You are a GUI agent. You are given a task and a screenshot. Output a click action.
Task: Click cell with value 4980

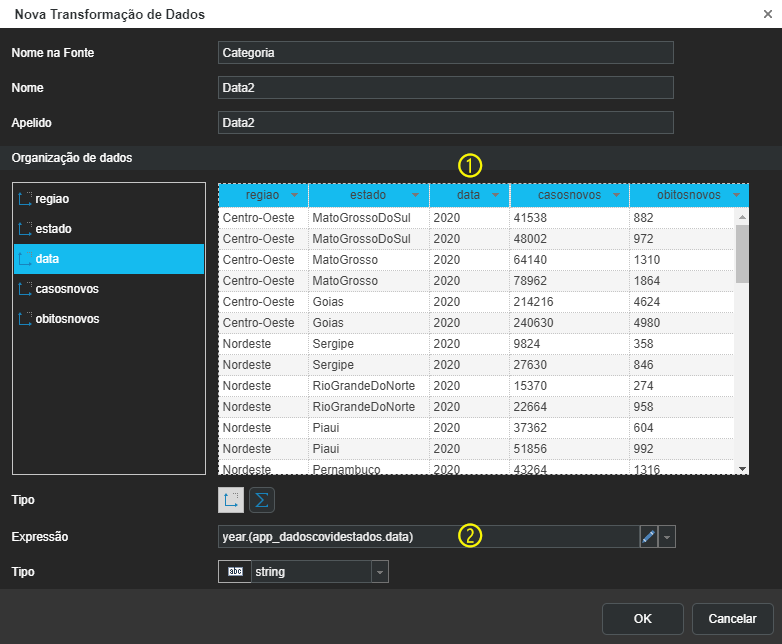[x=682, y=323]
